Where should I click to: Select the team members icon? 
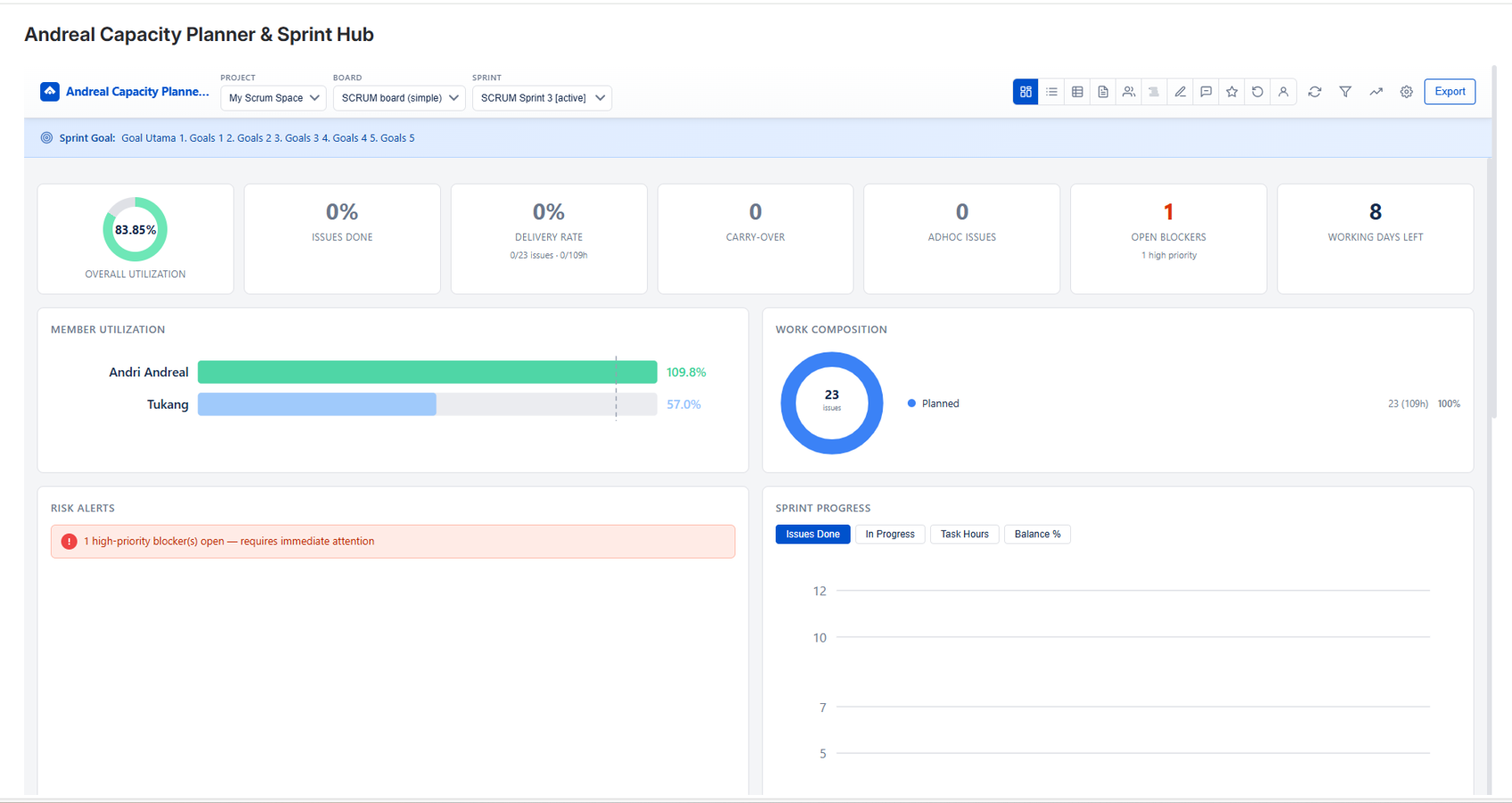coord(1128,91)
